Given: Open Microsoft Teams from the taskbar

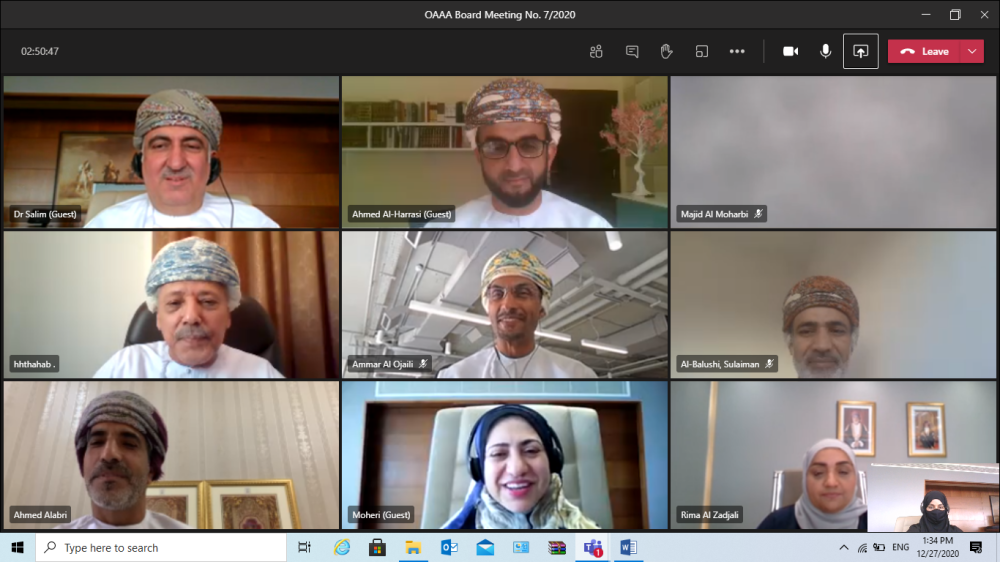Looking at the screenshot, I should point(593,548).
